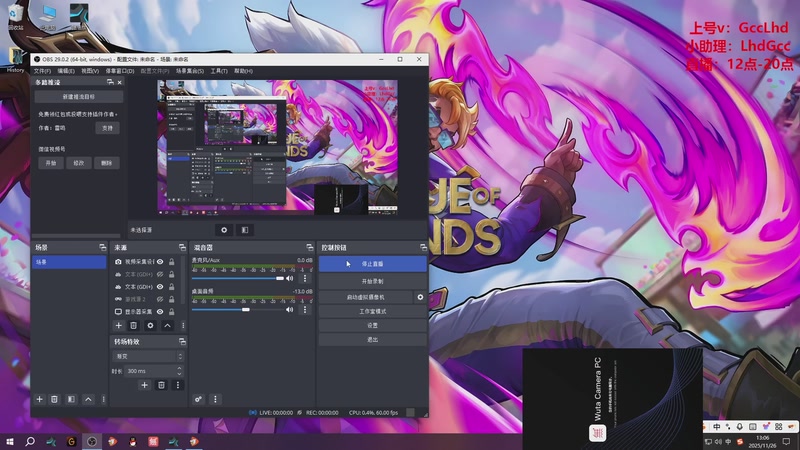Open the 帮助(H) menu
Viewport: 800px width, 450px height.
[x=243, y=71]
